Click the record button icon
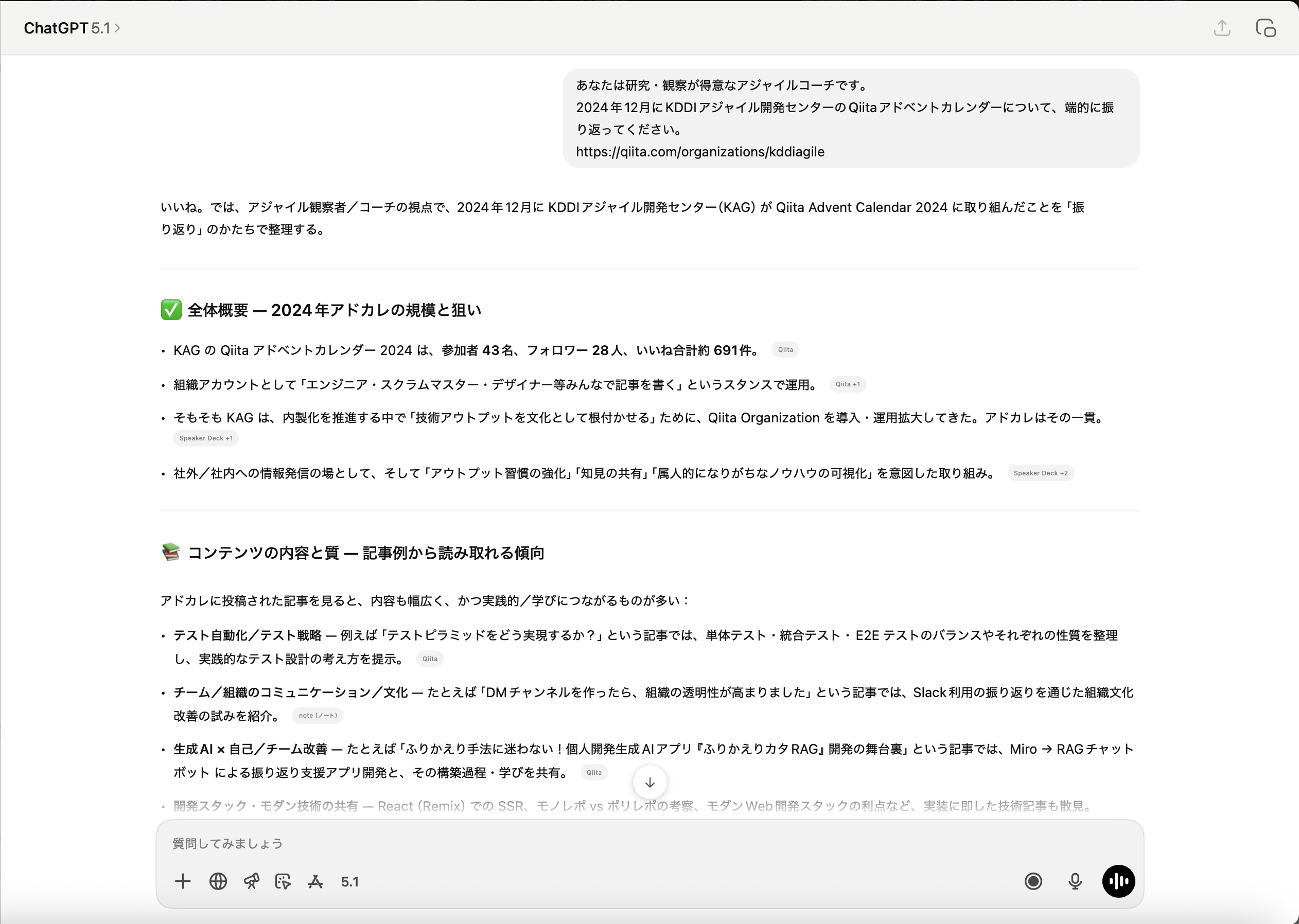Screen dimensions: 1299x924 (1033, 881)
